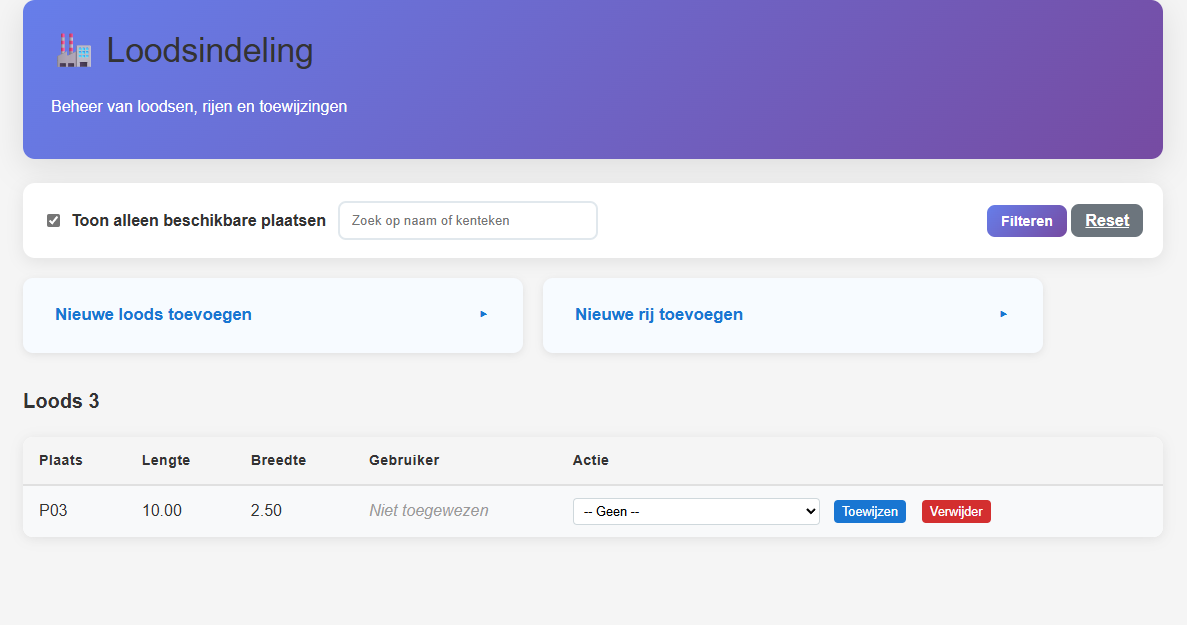Click the 'Breedte' column header
The image size is (1187, 625).
(x=279, y=460)
